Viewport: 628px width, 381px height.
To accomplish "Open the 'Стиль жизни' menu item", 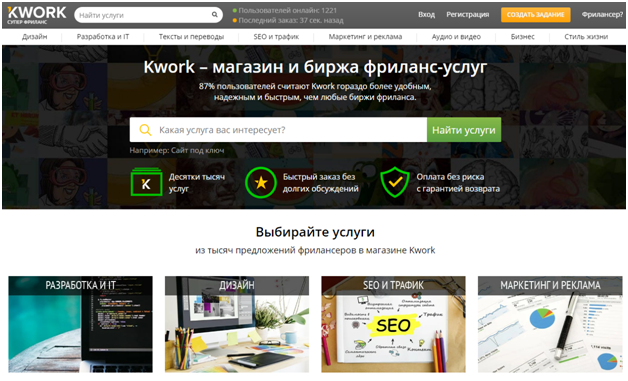I will tap(586, 37).
